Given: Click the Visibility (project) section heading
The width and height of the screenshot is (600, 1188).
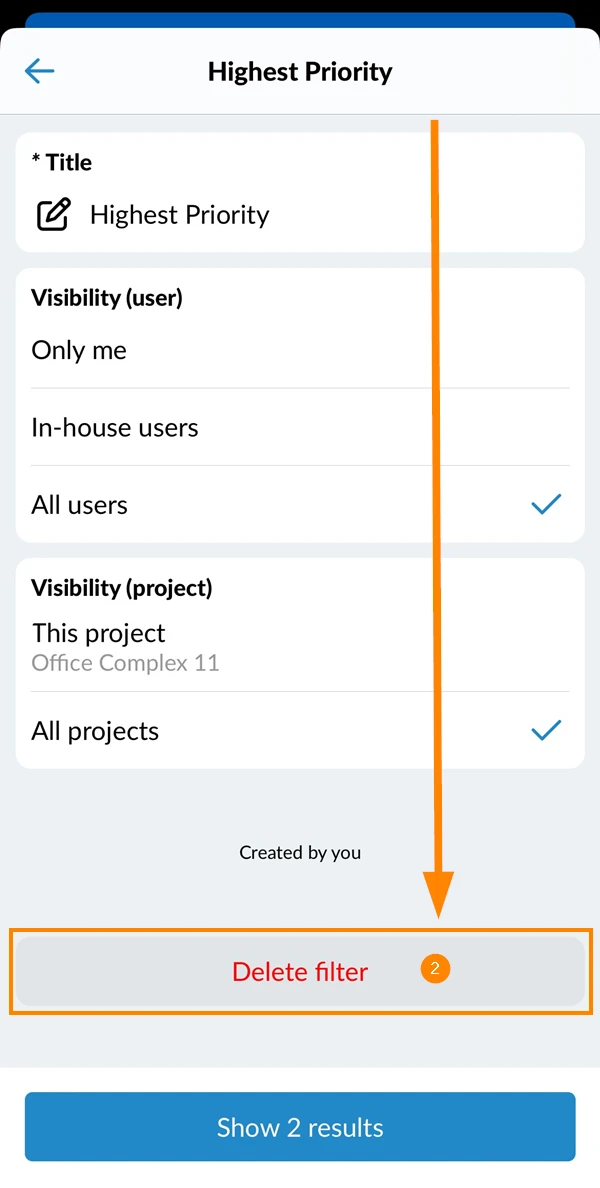Looking at the screenshot, I should (121, 588).
